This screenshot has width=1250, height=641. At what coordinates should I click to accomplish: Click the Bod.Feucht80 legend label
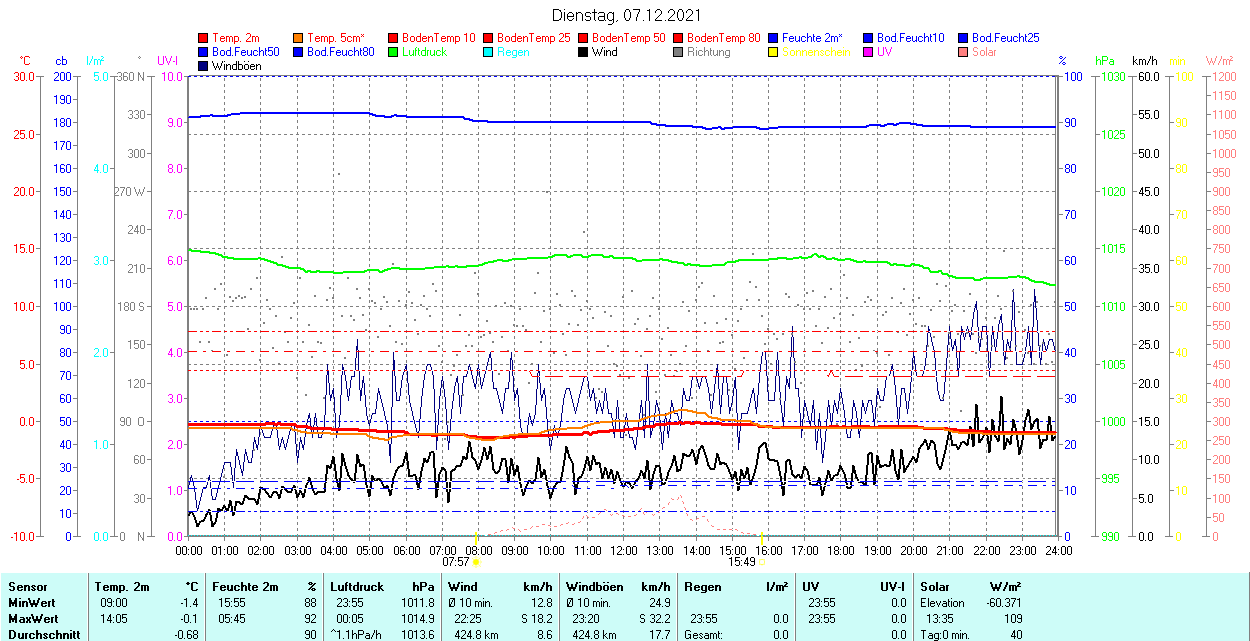(340, 52)
